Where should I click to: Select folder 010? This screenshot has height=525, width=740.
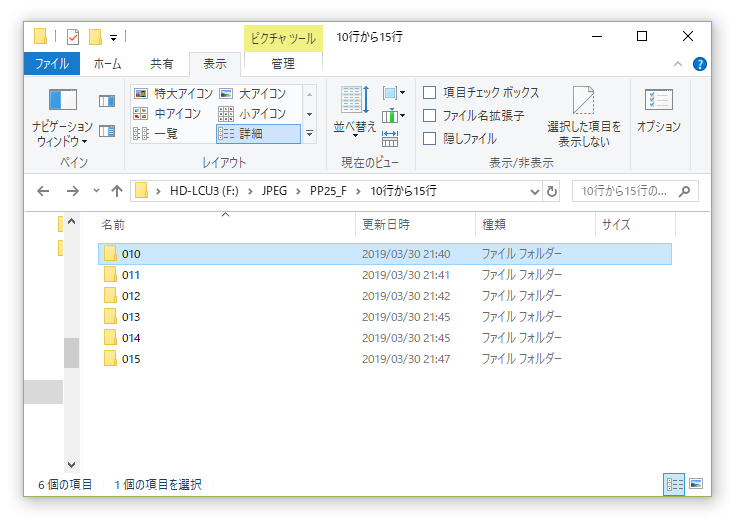(x=385, y=254)
